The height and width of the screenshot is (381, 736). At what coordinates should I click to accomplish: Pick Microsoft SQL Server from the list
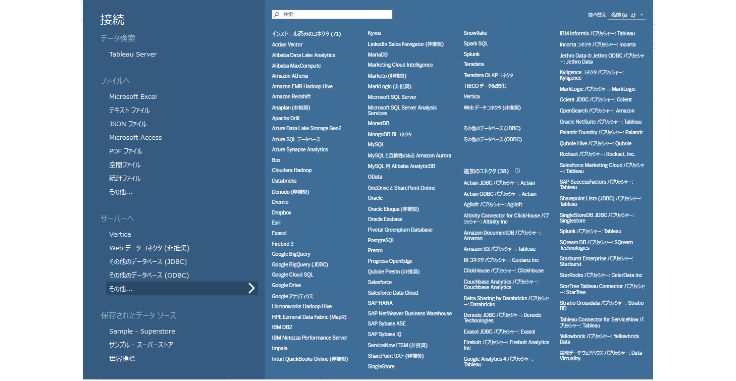pos(392,97)
